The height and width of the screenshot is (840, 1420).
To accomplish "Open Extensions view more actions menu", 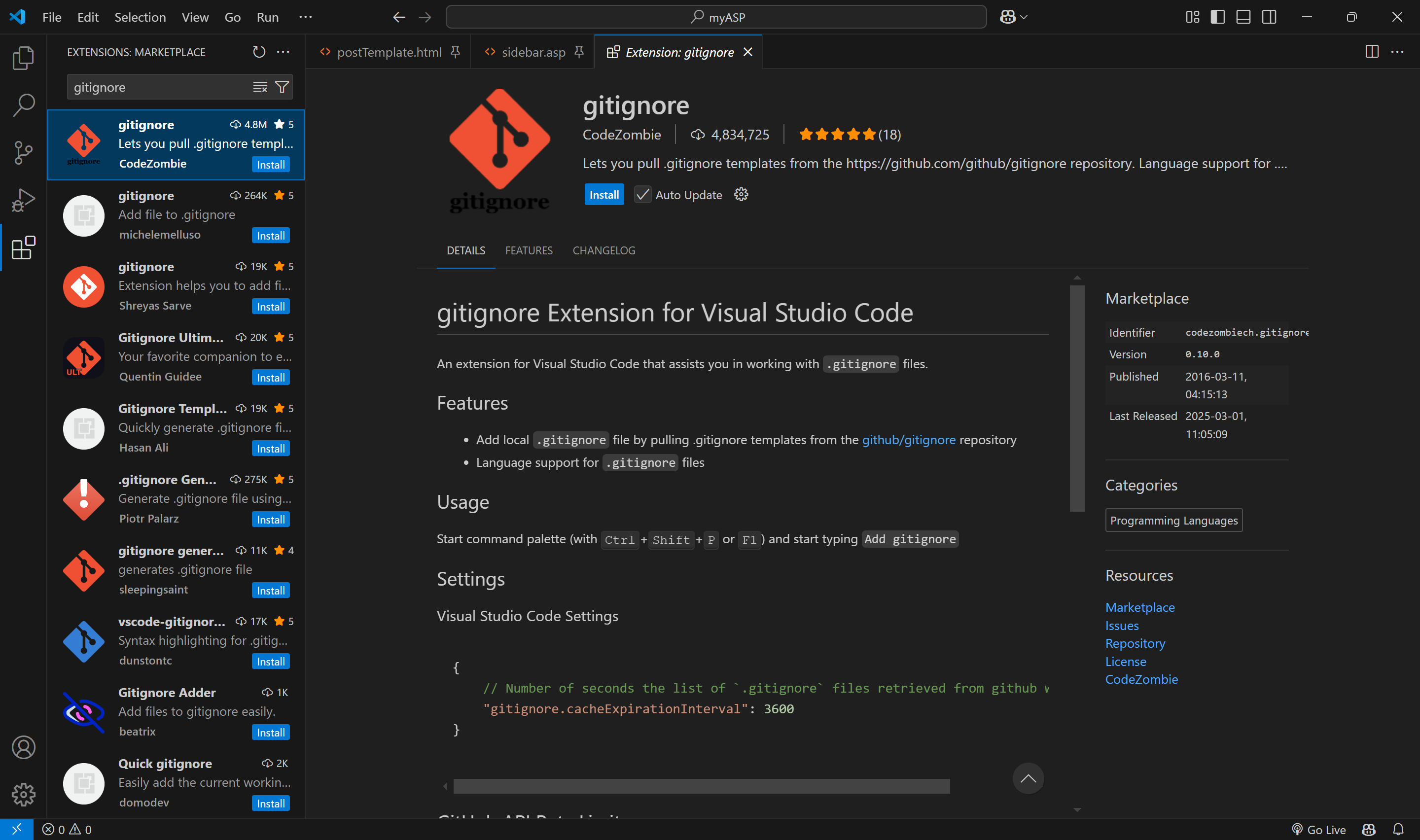I will (x=283, y=52).
